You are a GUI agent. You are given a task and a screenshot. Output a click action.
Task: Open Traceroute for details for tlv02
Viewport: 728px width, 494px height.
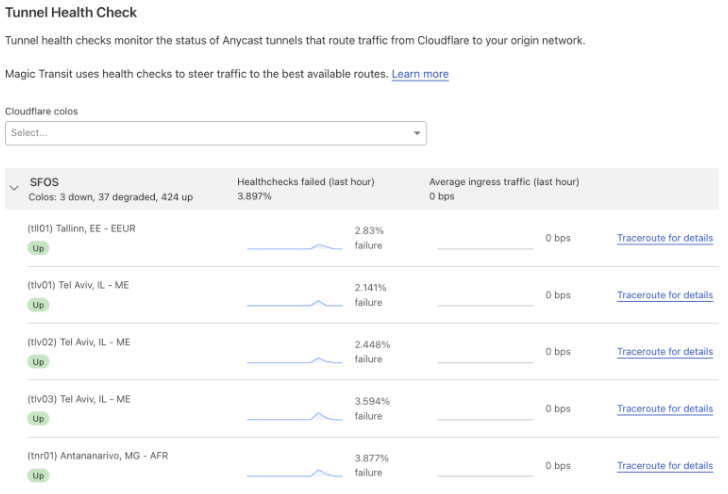[664, 352]
